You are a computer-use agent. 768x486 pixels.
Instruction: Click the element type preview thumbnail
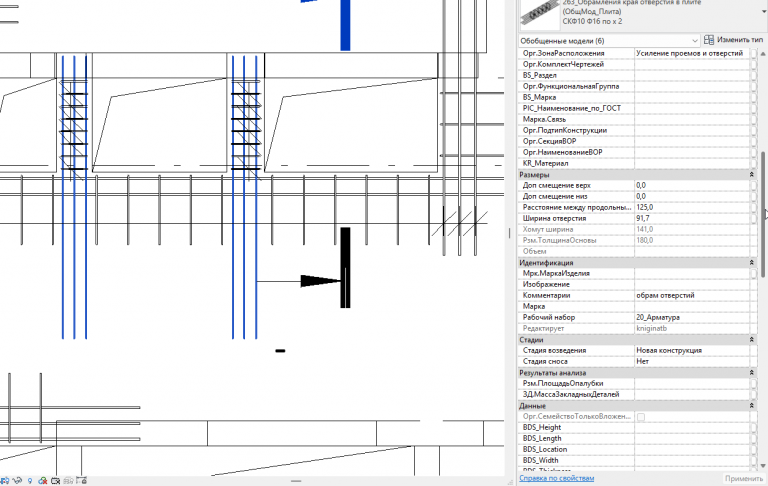(539, 14)
